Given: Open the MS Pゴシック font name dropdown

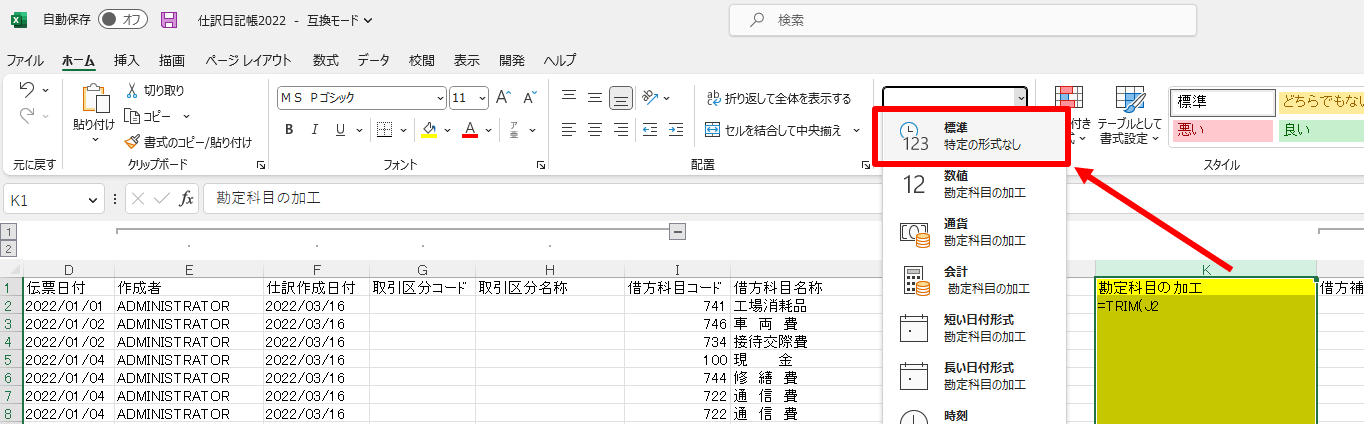Looking at the screenshot, I should coord(440,98).
